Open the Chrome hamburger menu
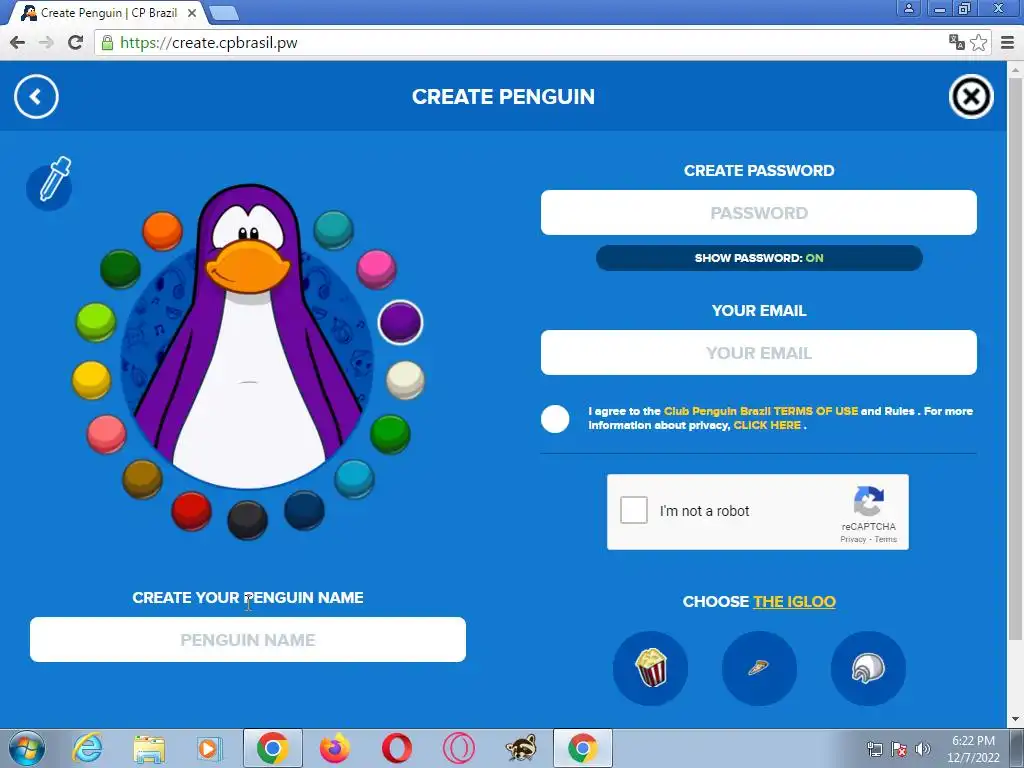 (1008, 42)
